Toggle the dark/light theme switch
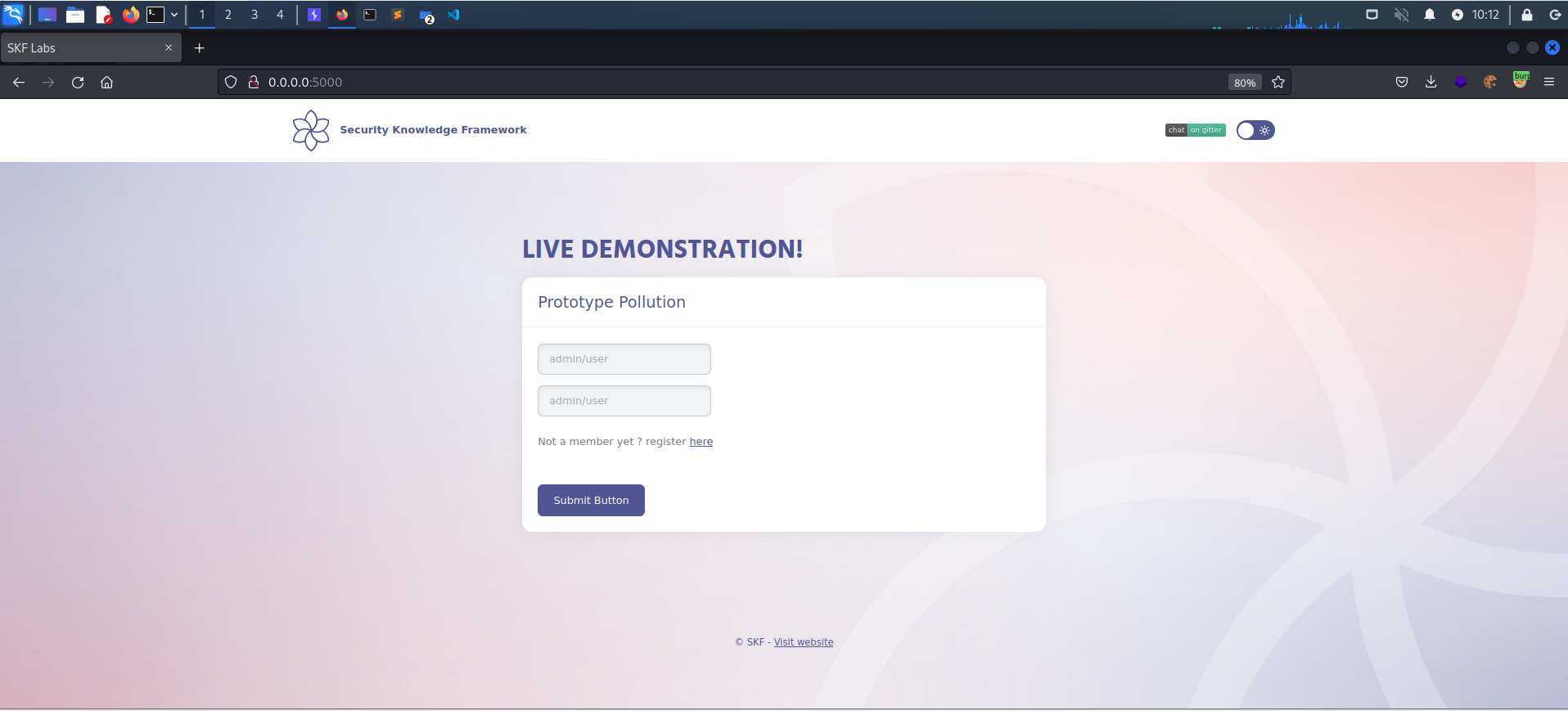The height and width of the screenshot is (711, 1568). [x=1255, y=130]
